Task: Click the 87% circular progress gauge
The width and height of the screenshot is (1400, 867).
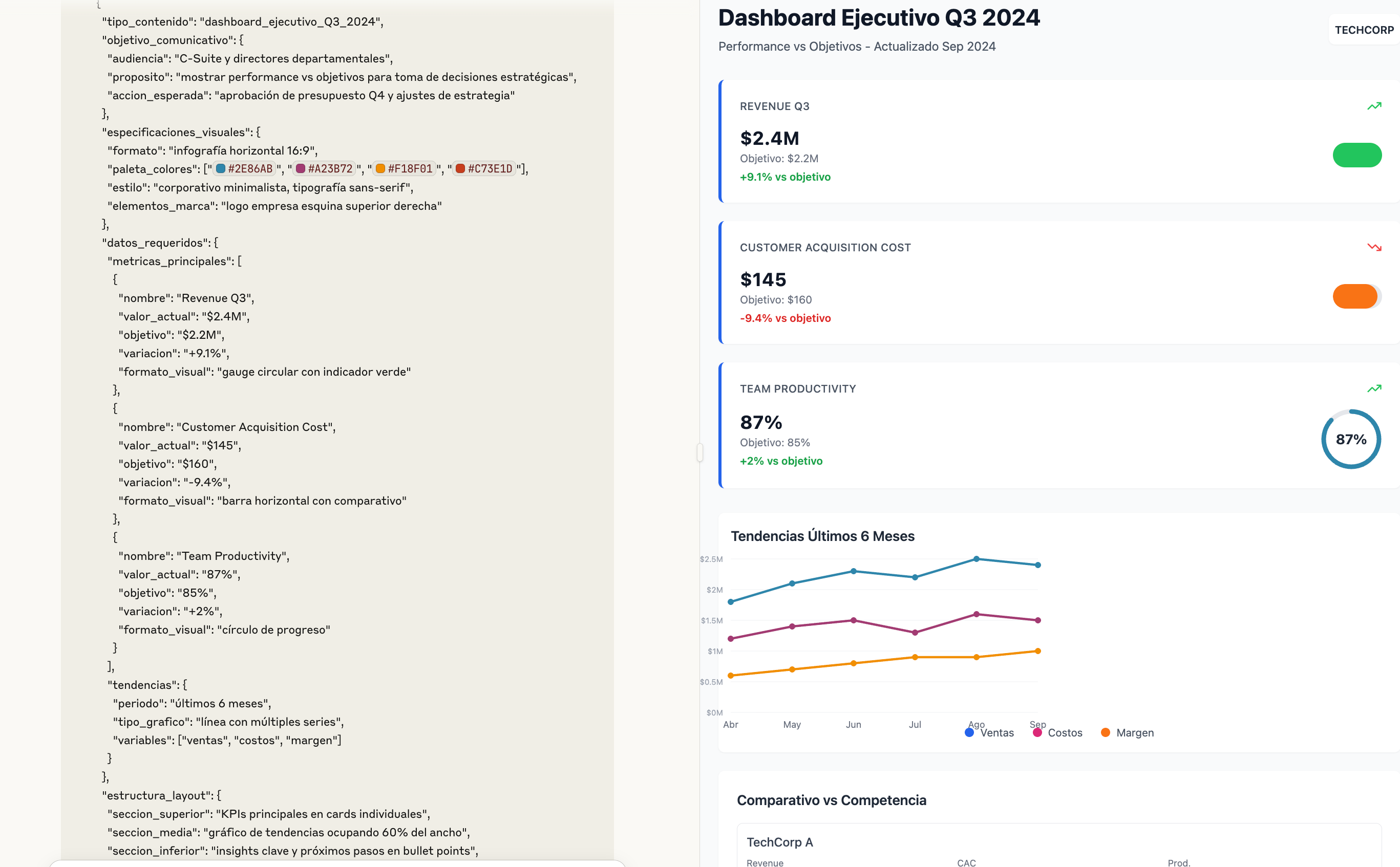Action: [1351, 439]
